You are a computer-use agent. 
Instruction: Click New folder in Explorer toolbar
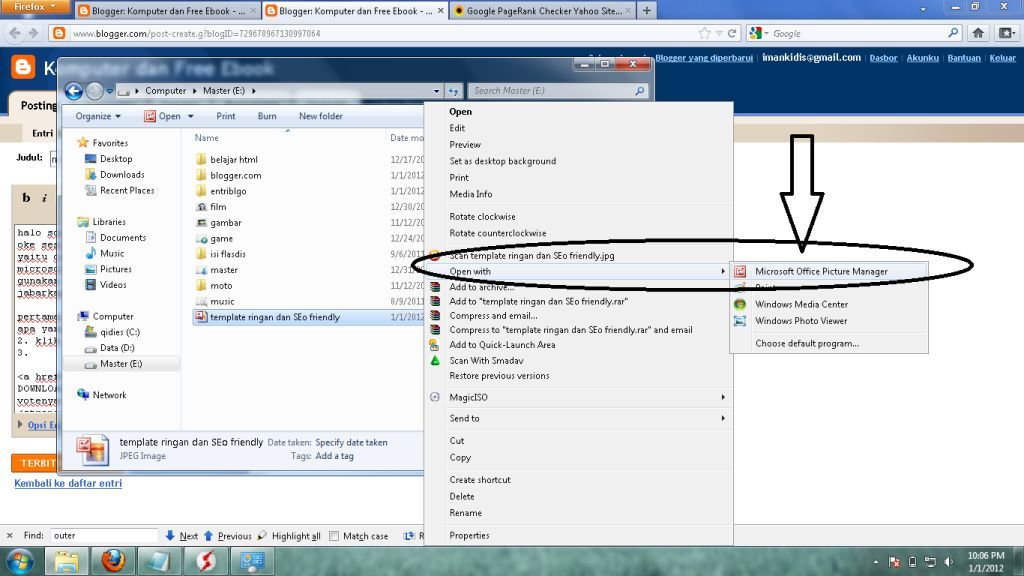pyautogui.click(x=321, y=116)
